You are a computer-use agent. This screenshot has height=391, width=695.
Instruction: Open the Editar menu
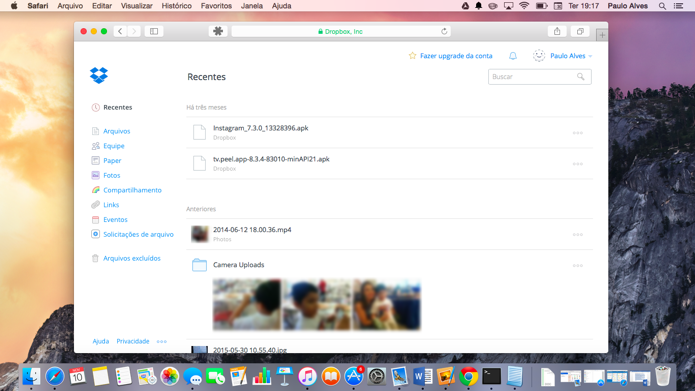pos(102,6)
